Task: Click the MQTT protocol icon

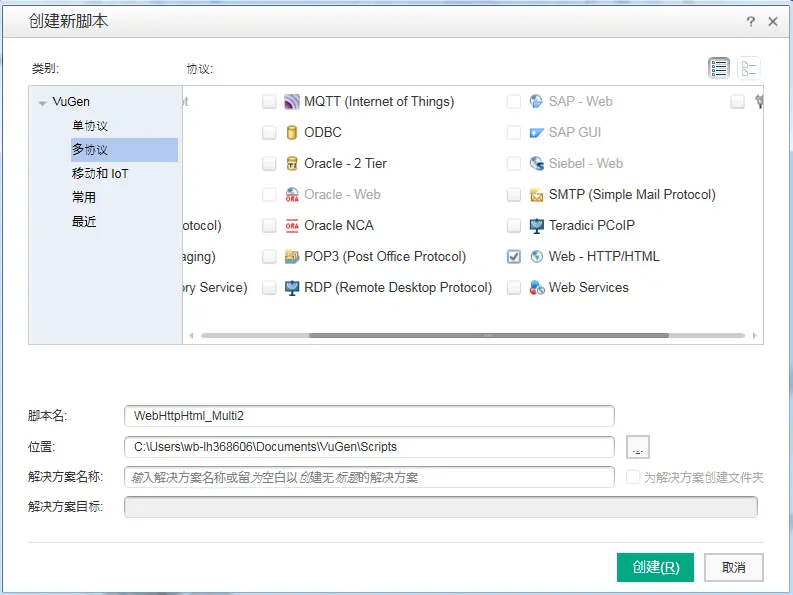Action: pyautogui.click(x=292, y=102)
